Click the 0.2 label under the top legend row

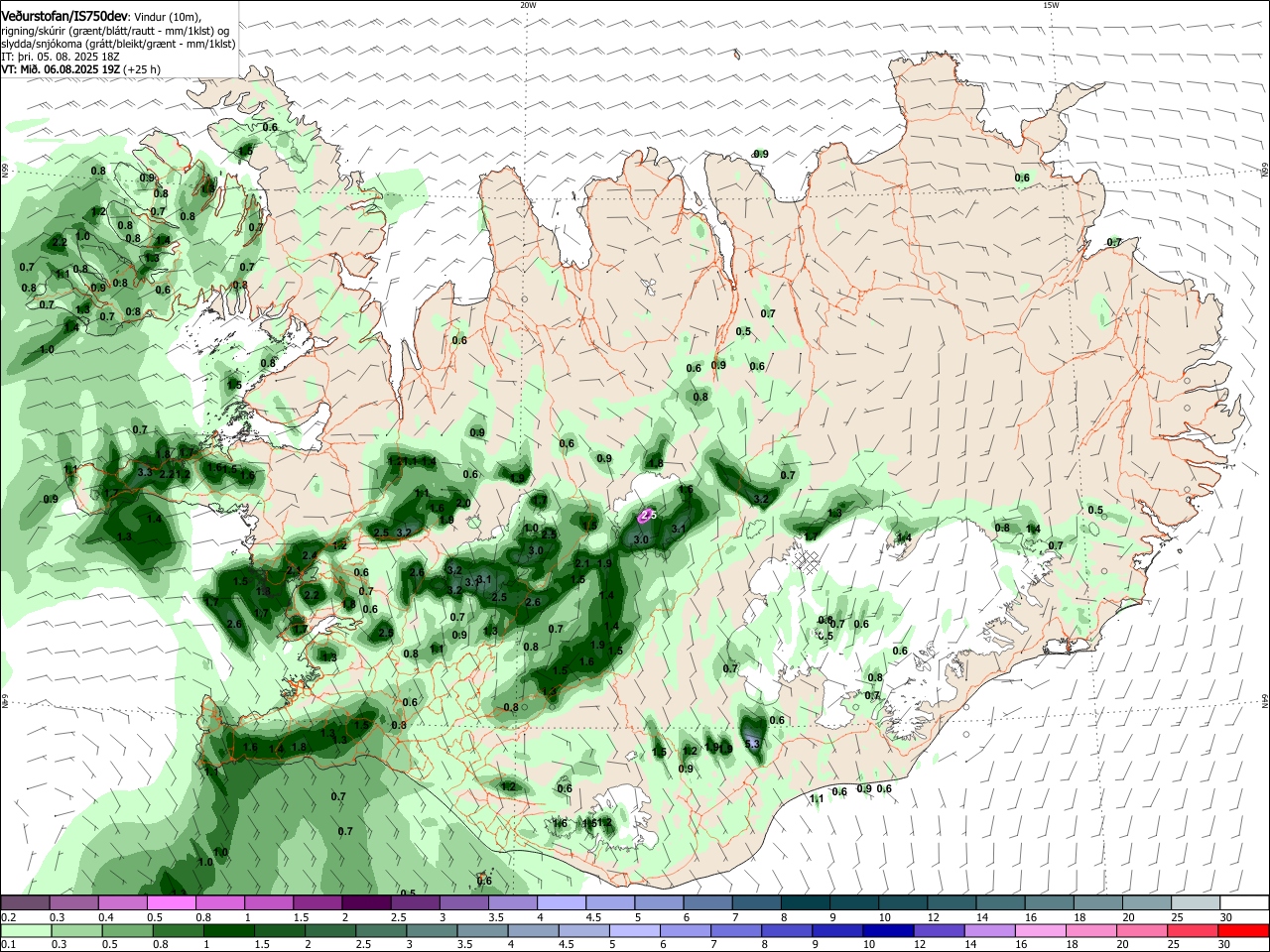[x=8, y=917]
